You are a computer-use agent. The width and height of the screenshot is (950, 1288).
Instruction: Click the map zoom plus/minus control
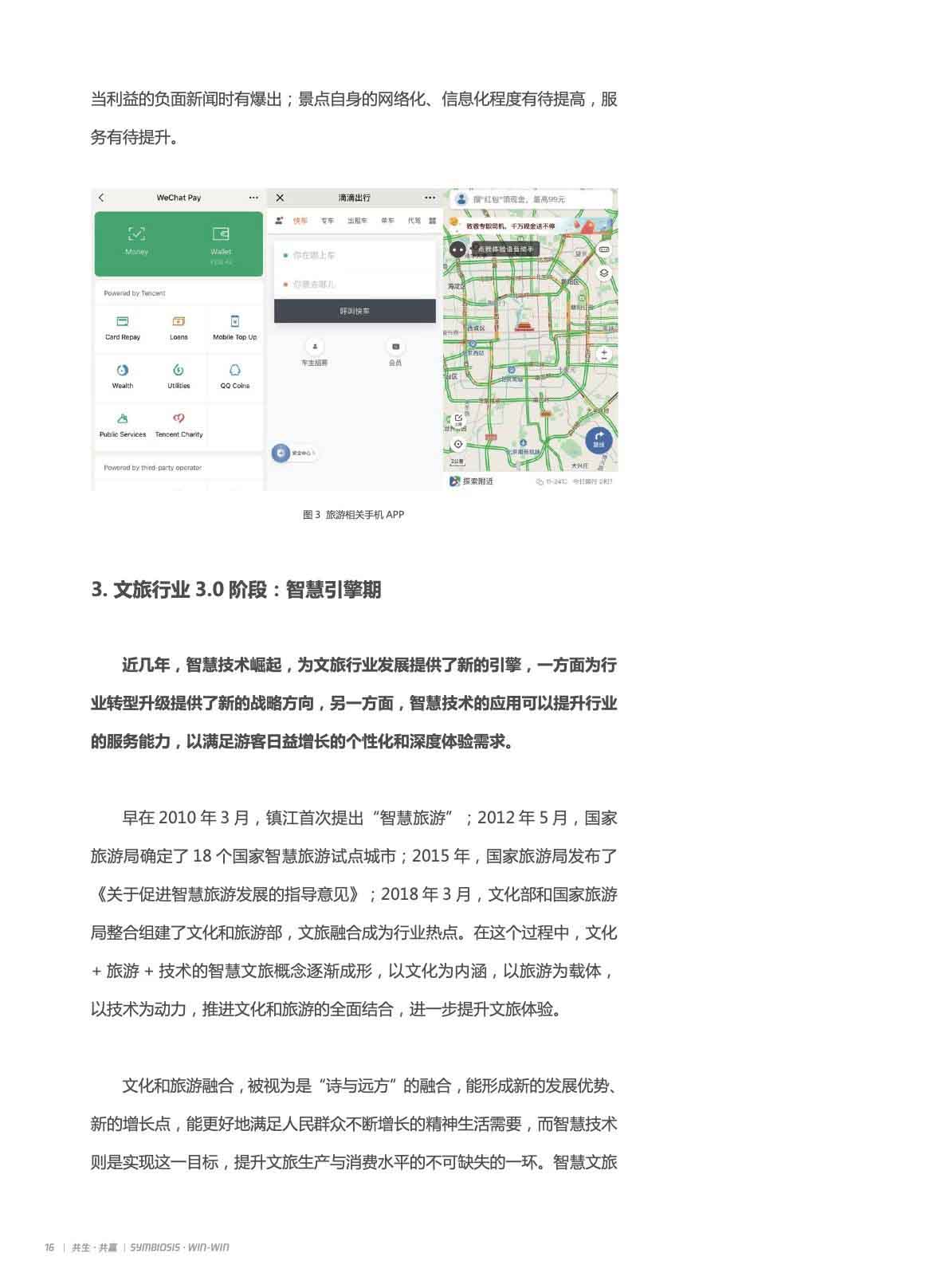coord(604,355)
